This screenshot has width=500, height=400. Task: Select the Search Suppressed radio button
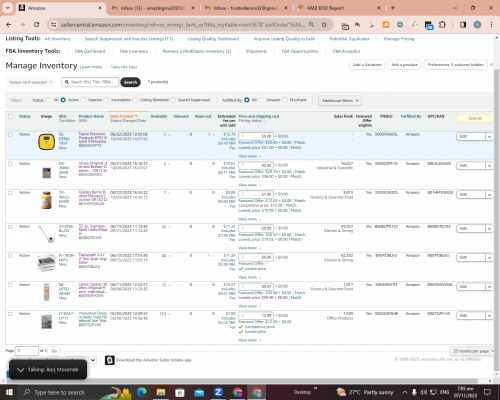click(173, 100)
